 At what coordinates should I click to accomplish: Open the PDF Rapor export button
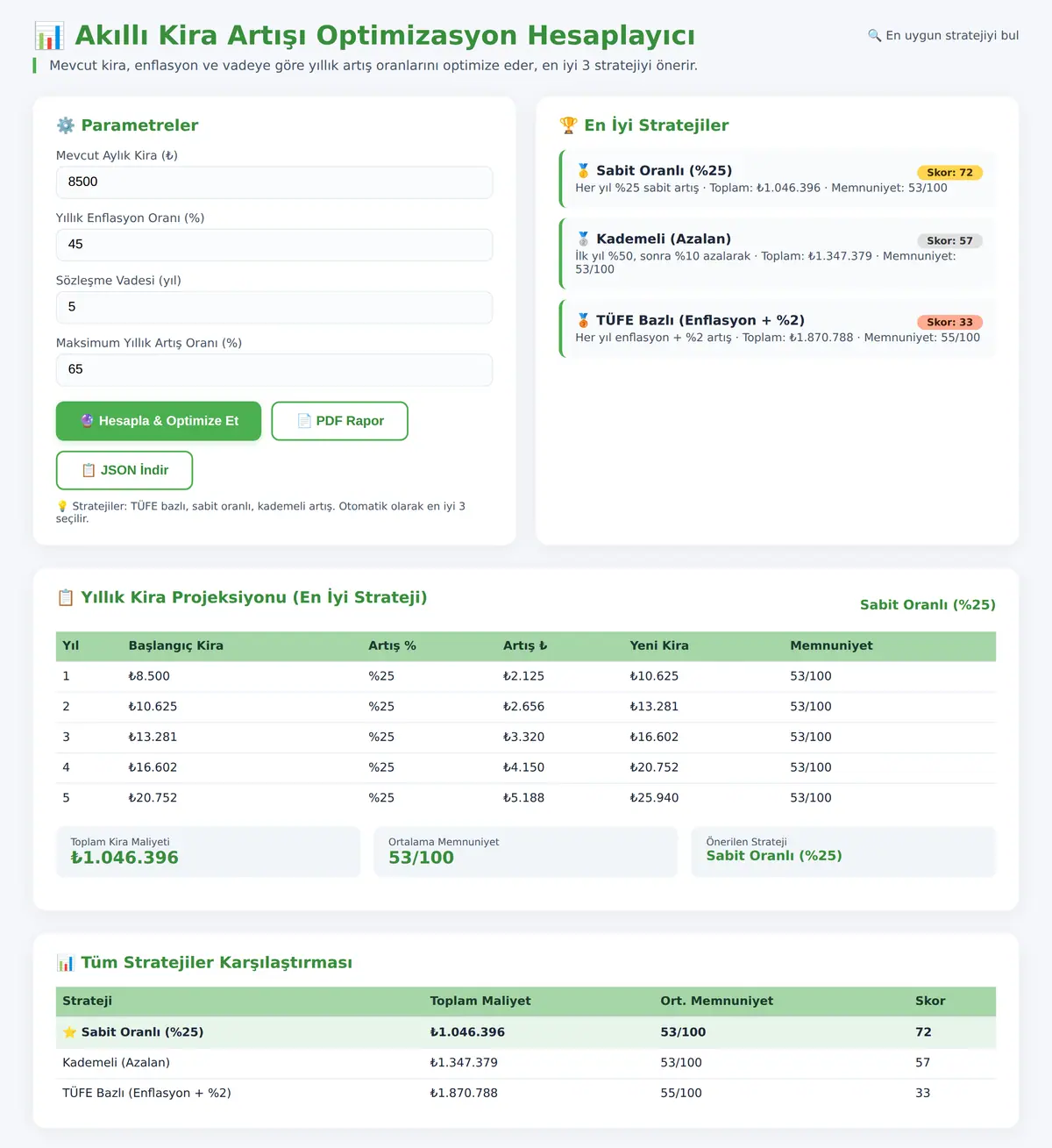340,421
